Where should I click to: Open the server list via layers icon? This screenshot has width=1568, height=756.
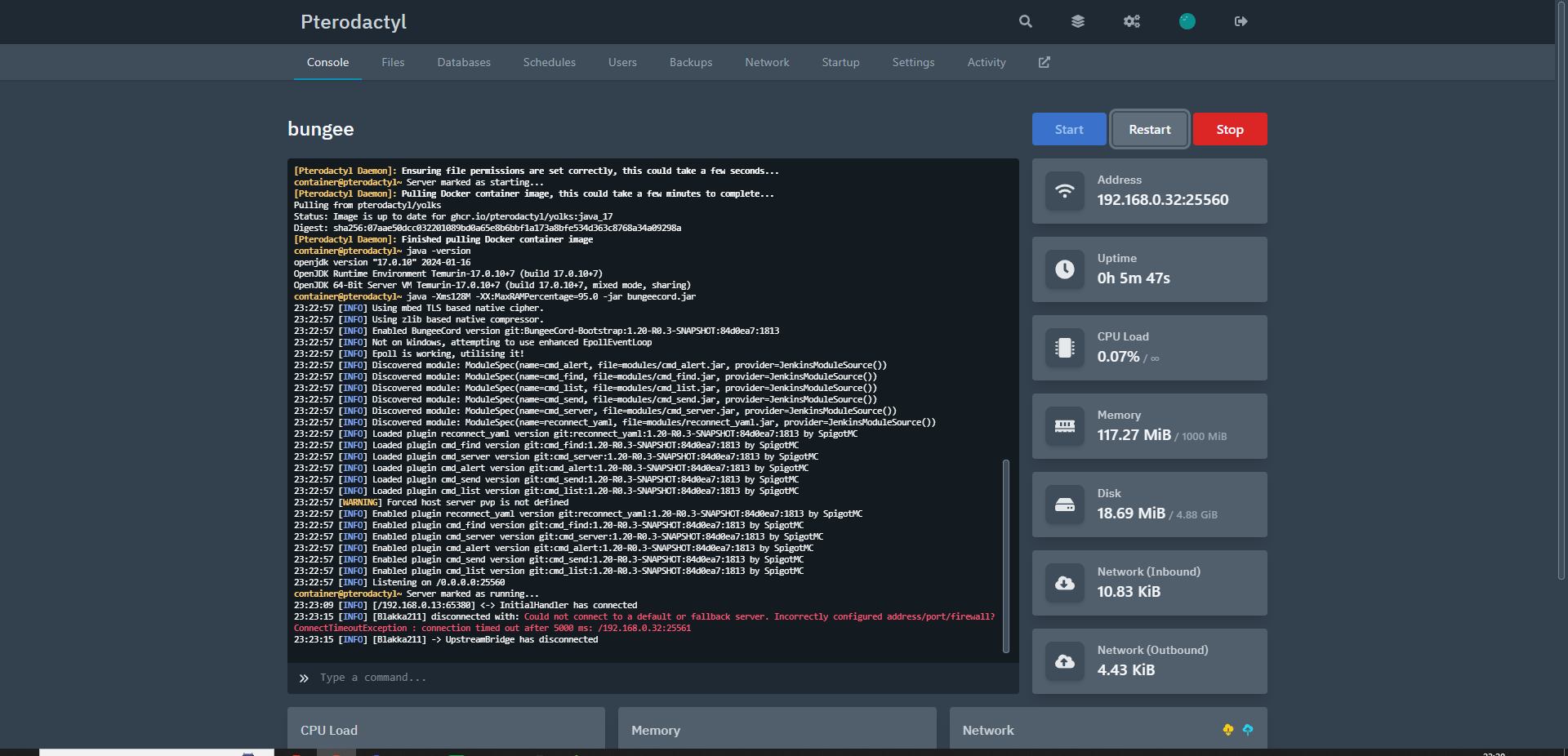point(1077,21)
